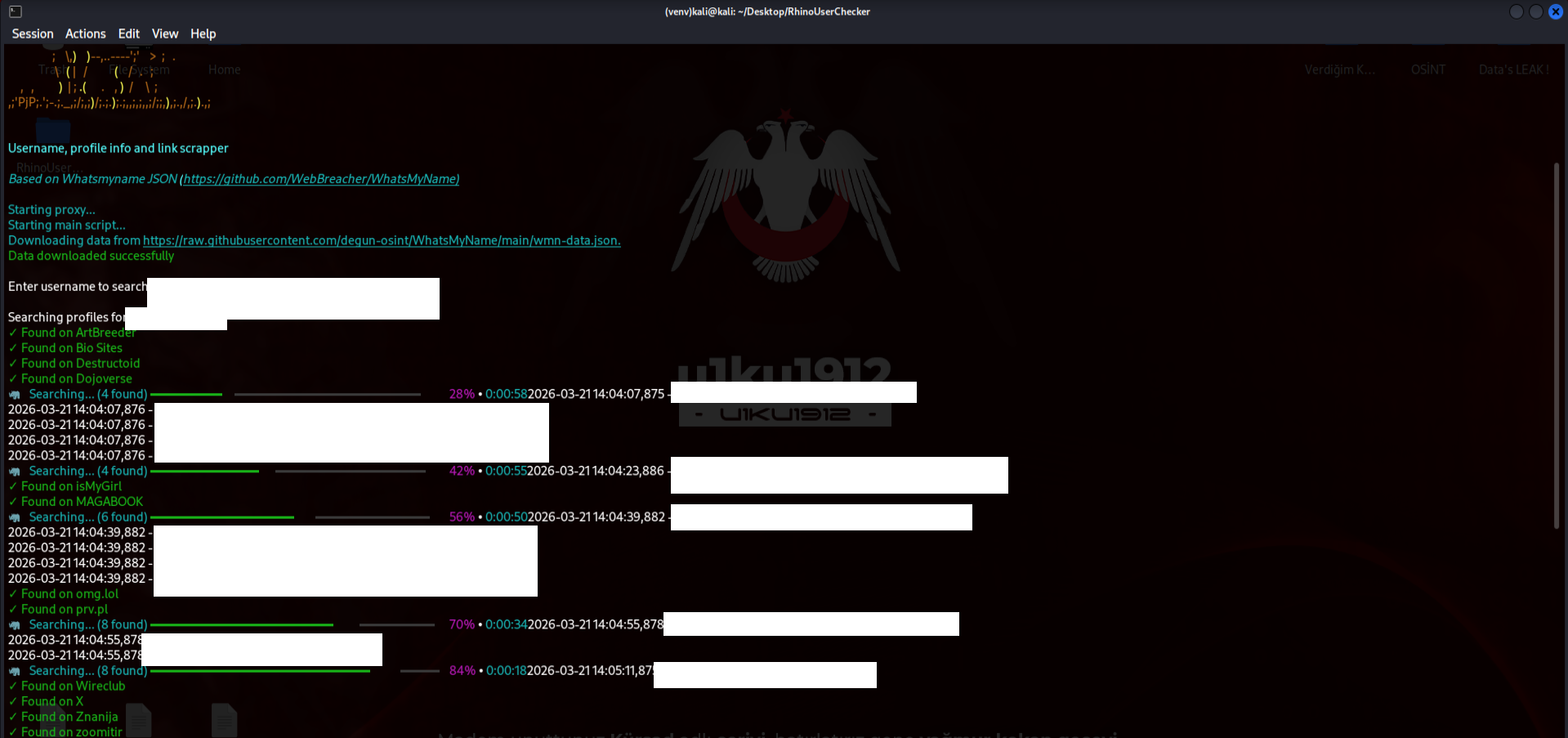
Task: Open the Help menu
Action: 203,34
